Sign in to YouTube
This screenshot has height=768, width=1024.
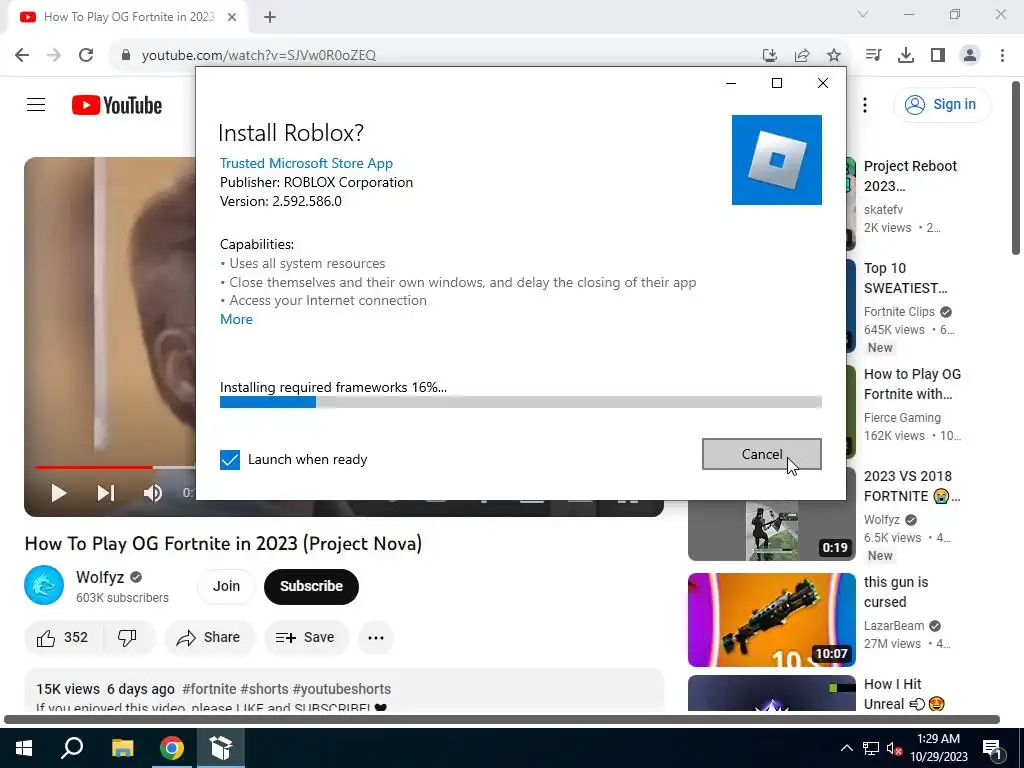pos(942,104)
